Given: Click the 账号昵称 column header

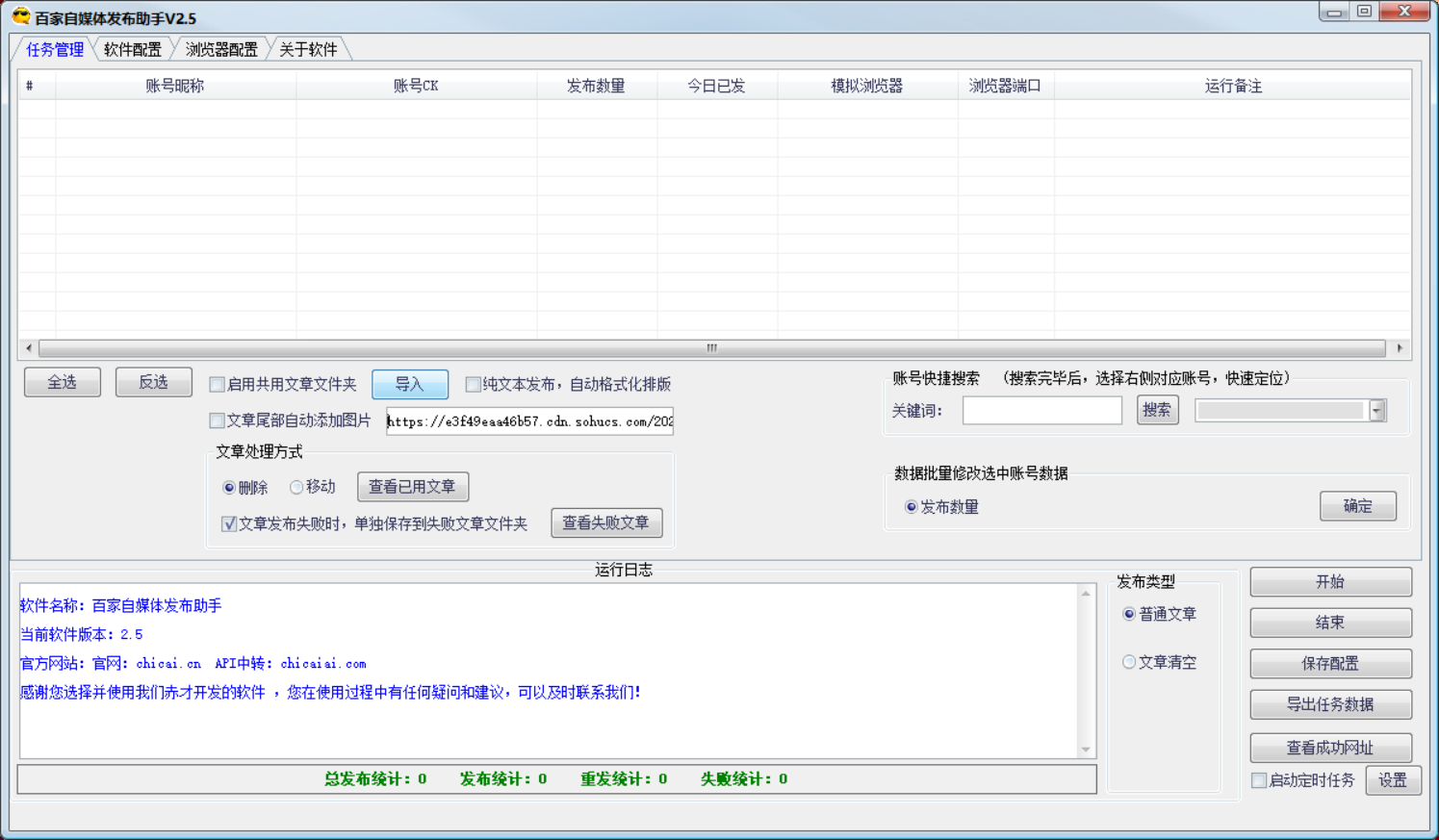Looking at the screenshot, I should click(x=175, y=86).
